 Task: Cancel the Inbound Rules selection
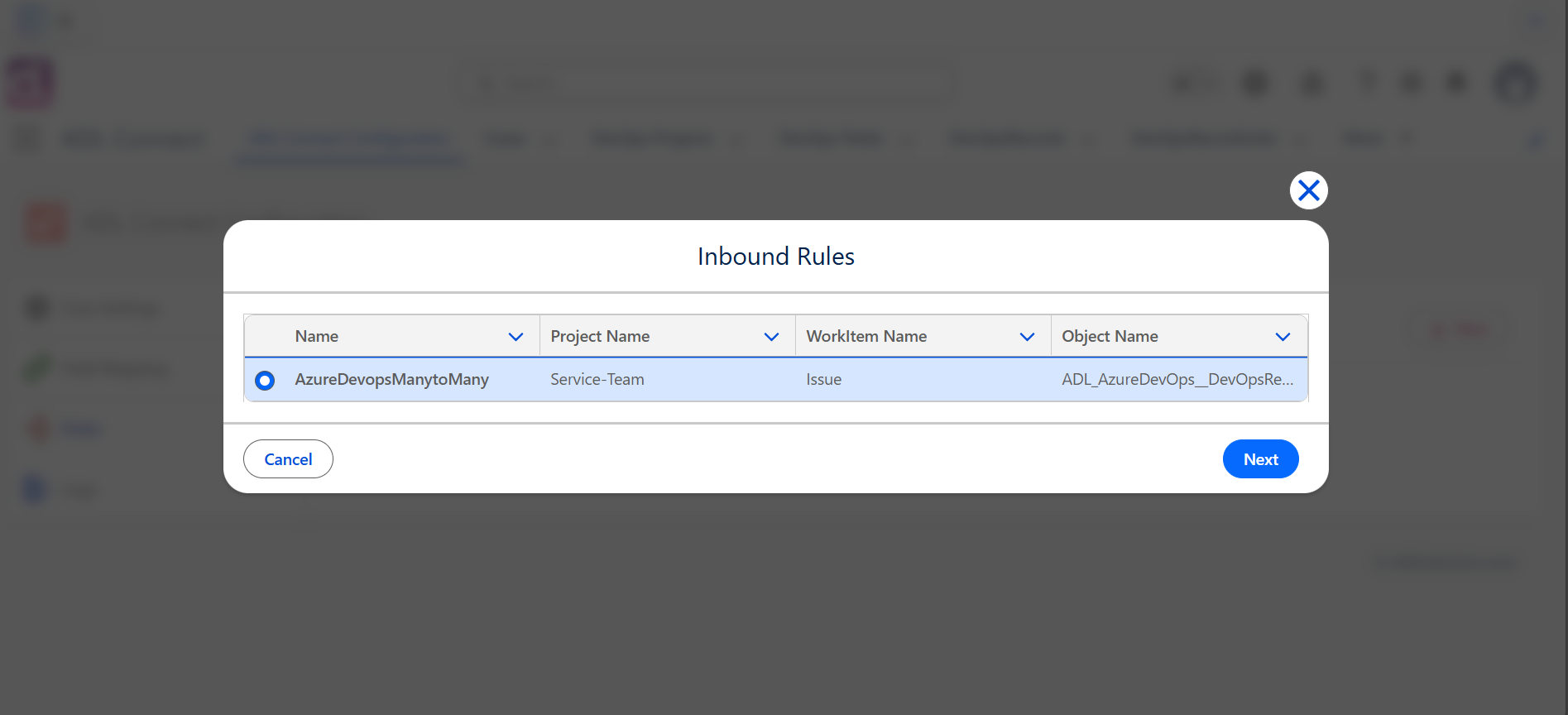tap(288, 459)
